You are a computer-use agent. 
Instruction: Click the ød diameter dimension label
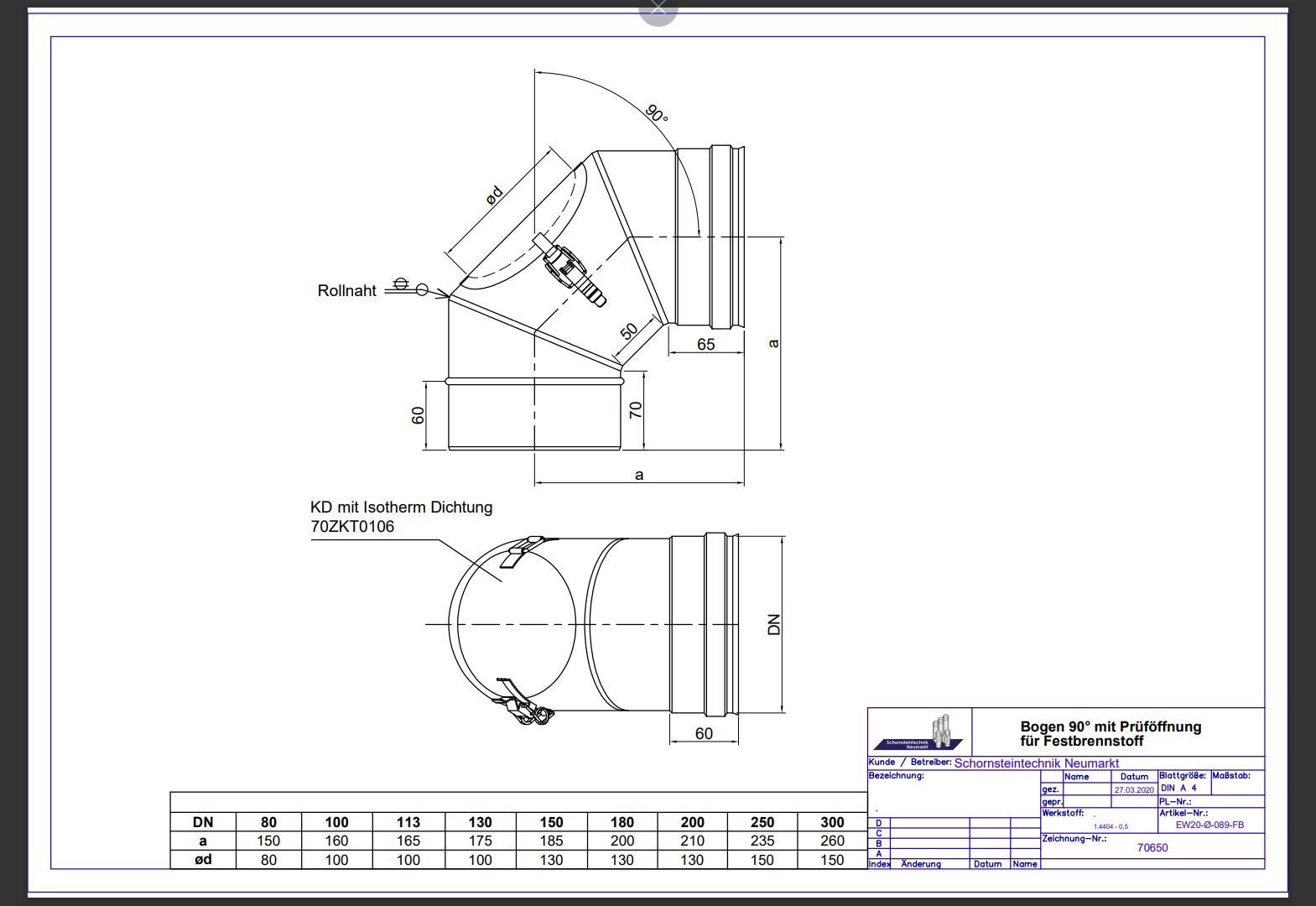[494, 195]
